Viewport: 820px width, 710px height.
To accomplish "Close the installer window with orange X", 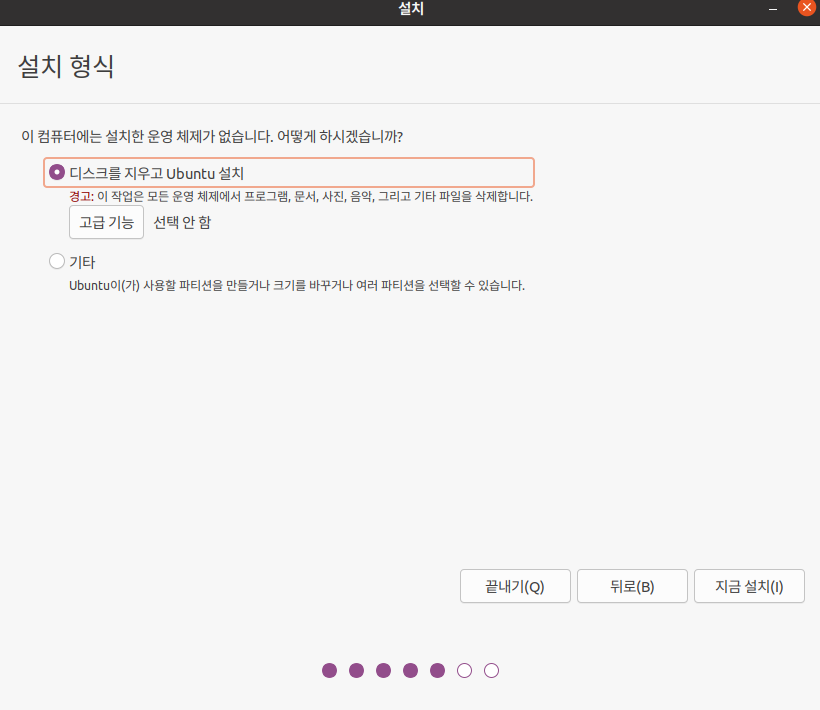I will tap(806, 8).
